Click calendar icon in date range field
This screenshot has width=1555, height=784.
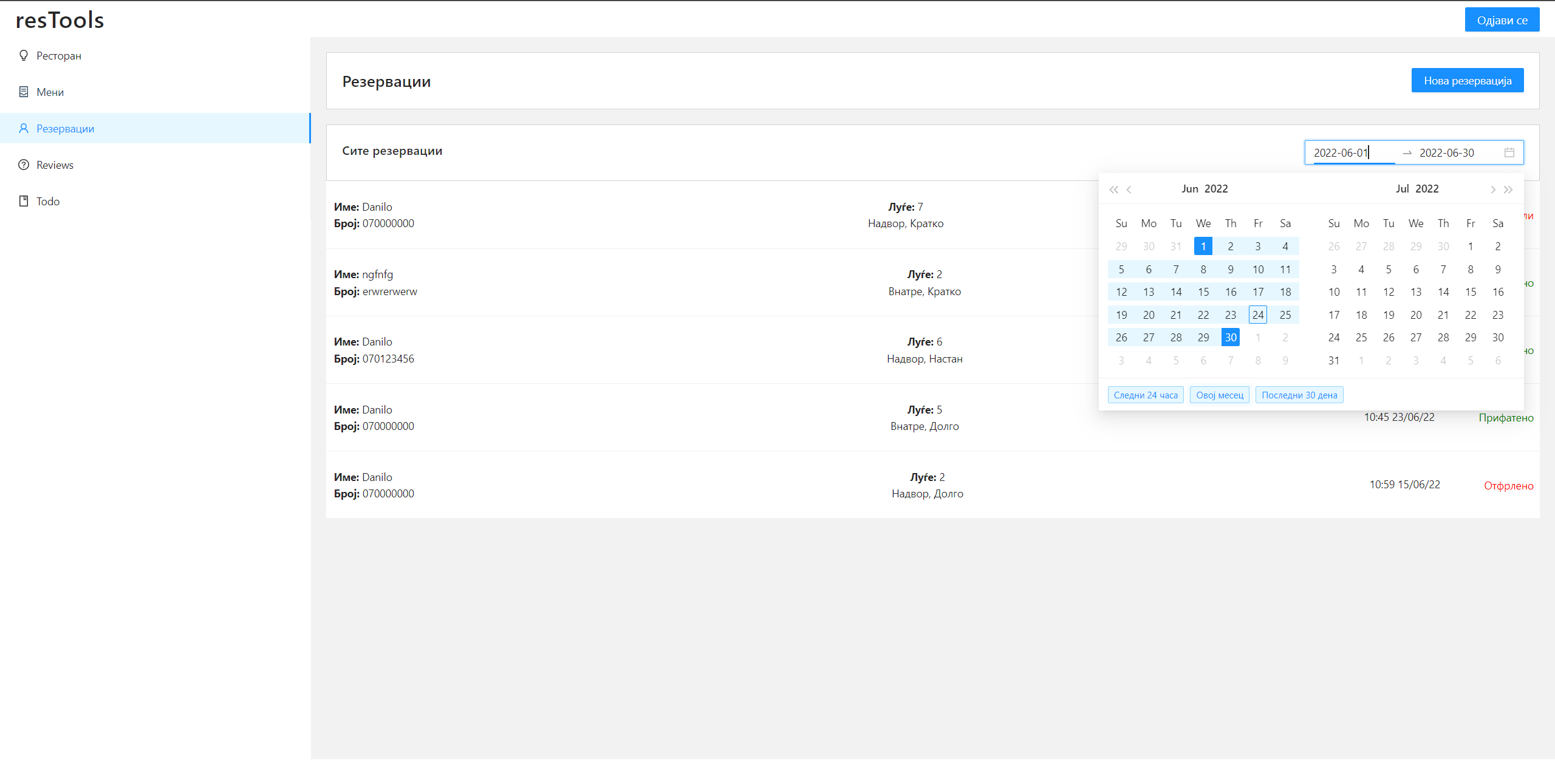point(1509,152)
